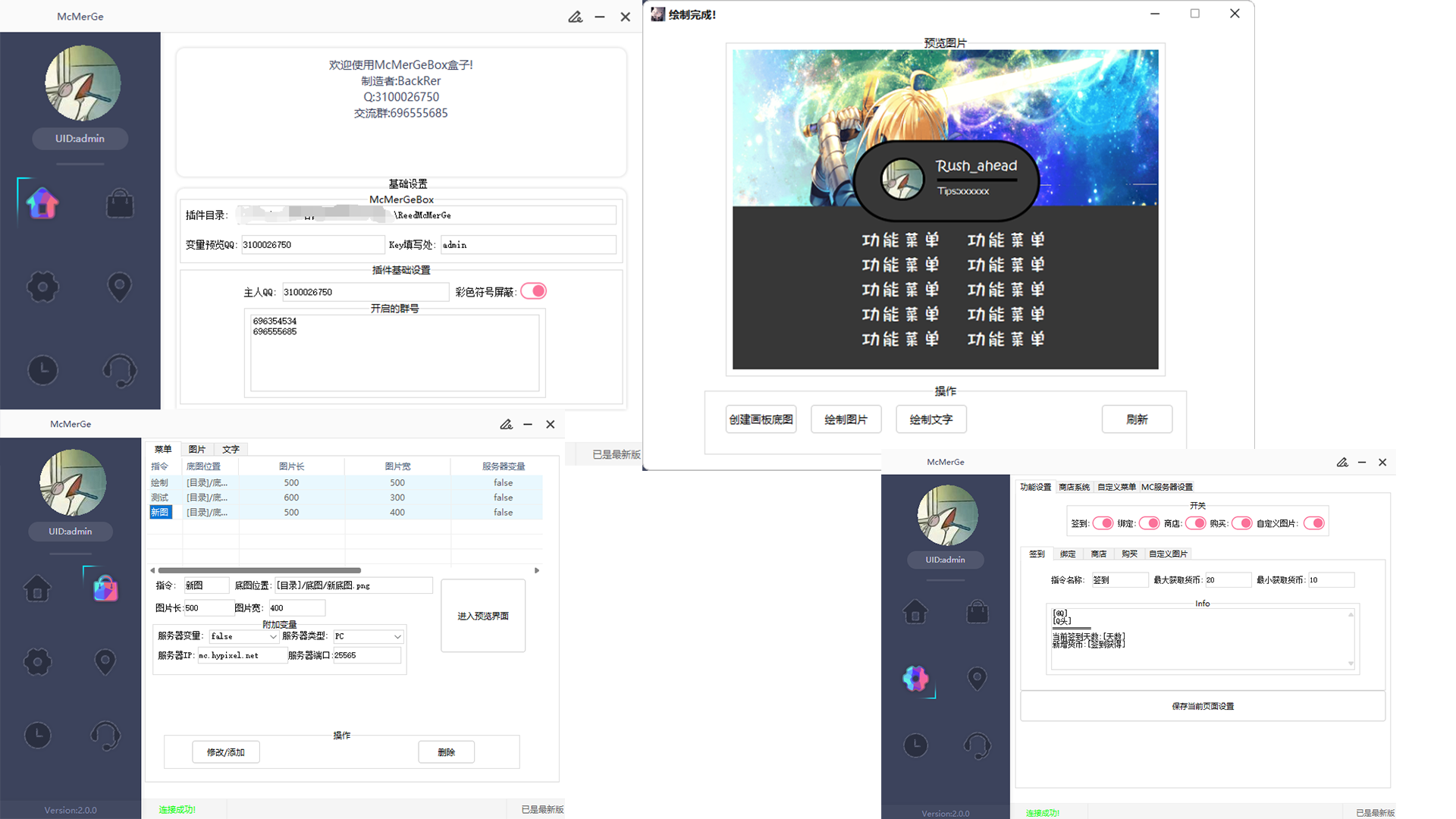Open headset support icon in 基础设置 window sidebar
Screen dimensions: 1456x819
(x=120, y=370)
